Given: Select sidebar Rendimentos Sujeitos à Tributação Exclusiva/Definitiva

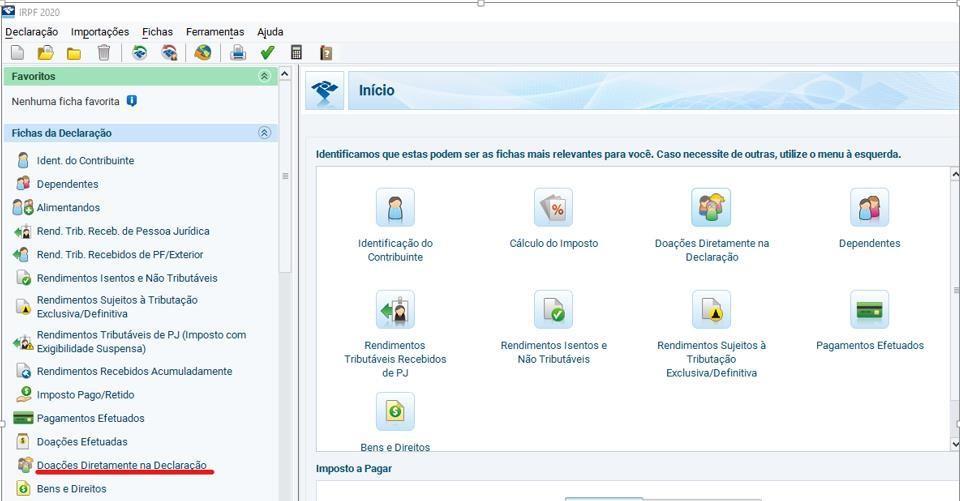Looking at the screenshot, I should (x=117, y=307).
